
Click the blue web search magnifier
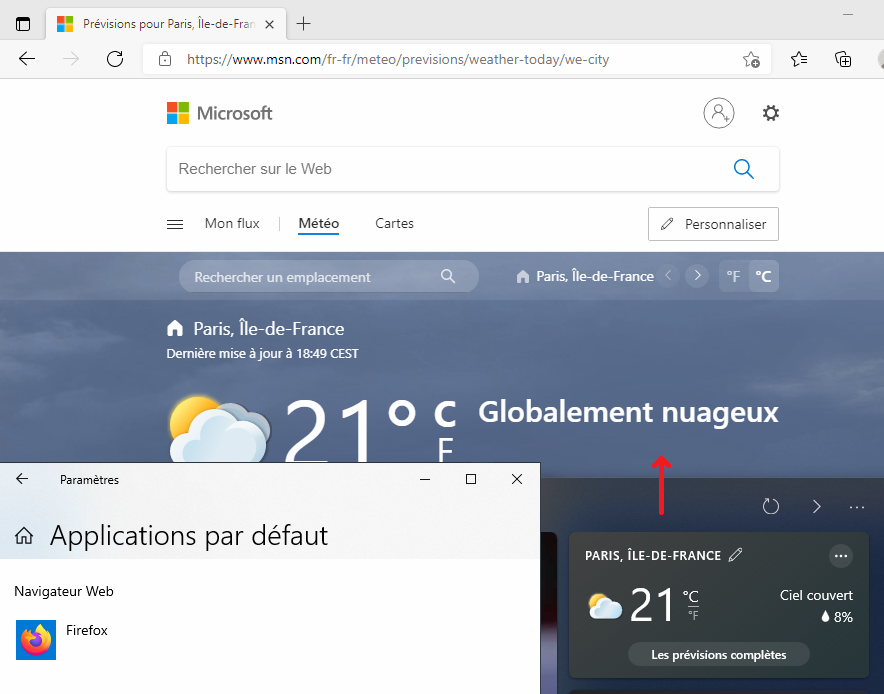(x=744, y=169)
